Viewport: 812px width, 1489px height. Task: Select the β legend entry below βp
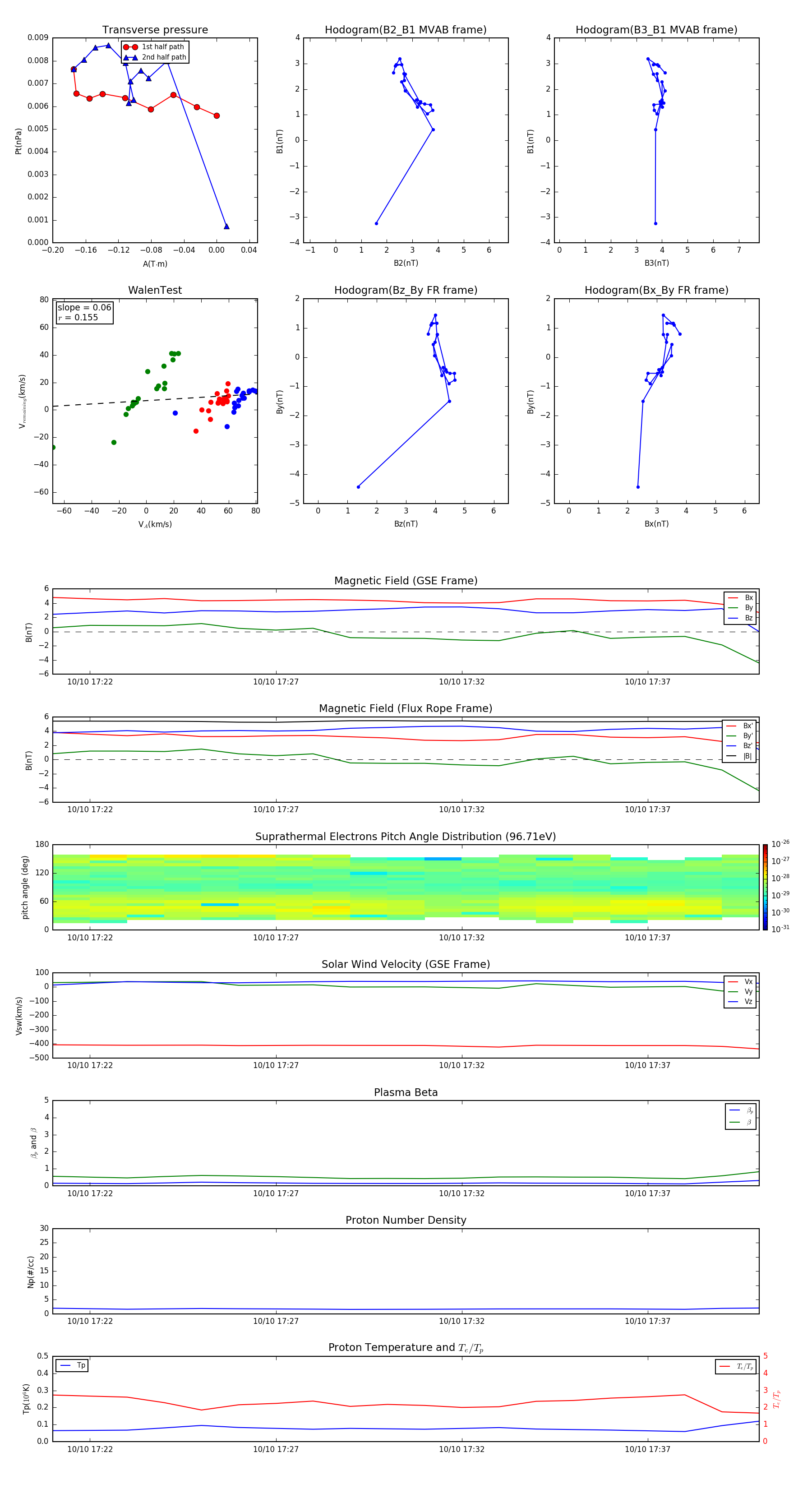pos(741,1122)
